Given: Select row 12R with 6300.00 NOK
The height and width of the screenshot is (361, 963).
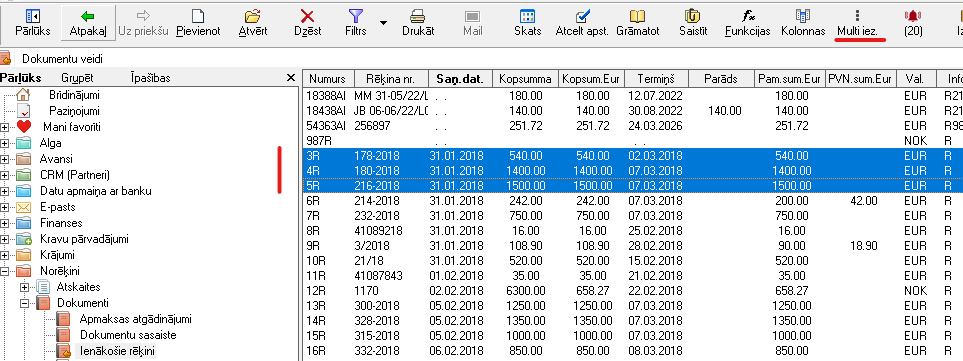Looking at the screenshot, I should point(633,290).
